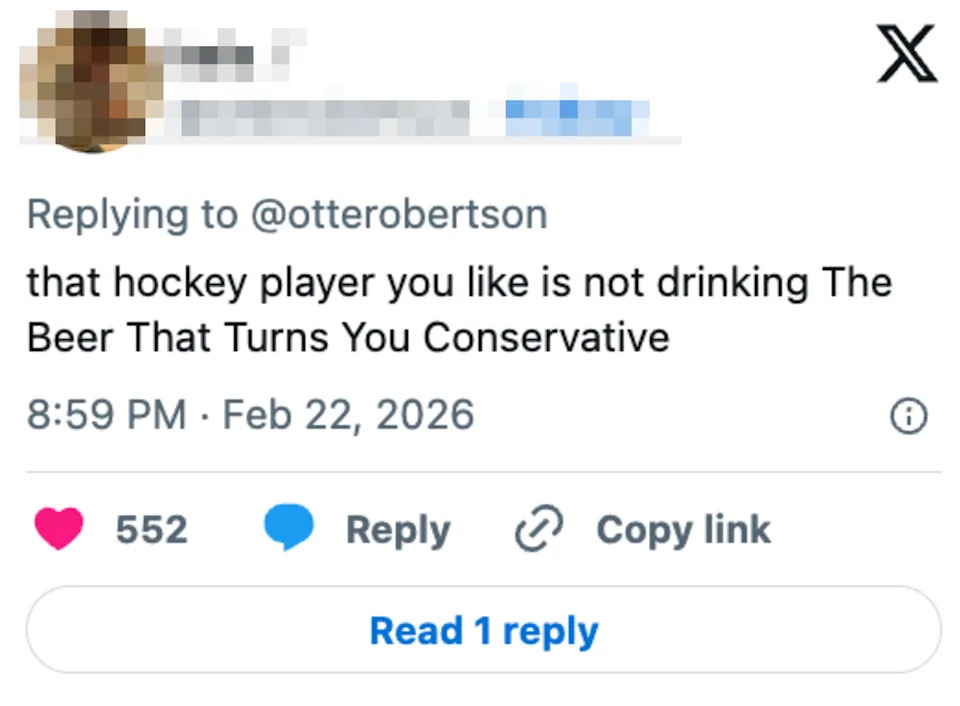Unlike the tweet by clicking the red heart

[x=58, y=529]
